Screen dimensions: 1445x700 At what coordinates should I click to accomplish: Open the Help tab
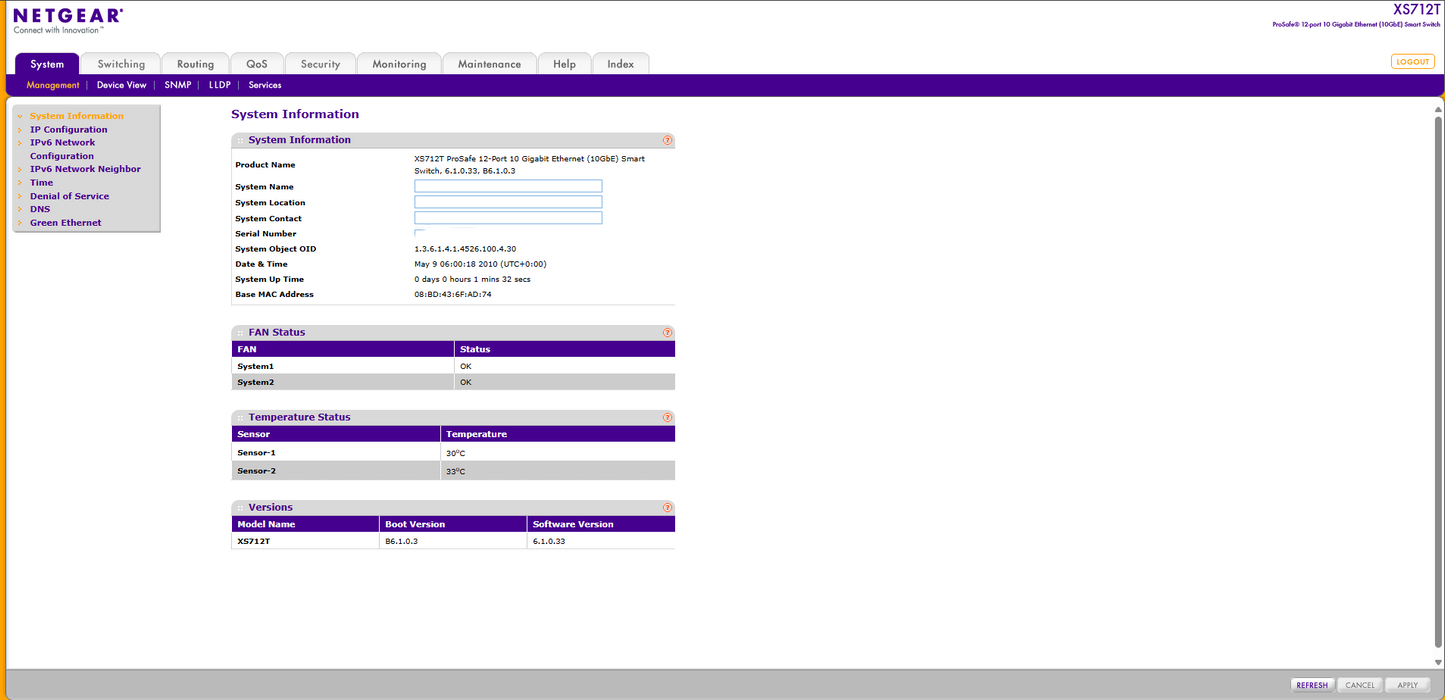564,63
